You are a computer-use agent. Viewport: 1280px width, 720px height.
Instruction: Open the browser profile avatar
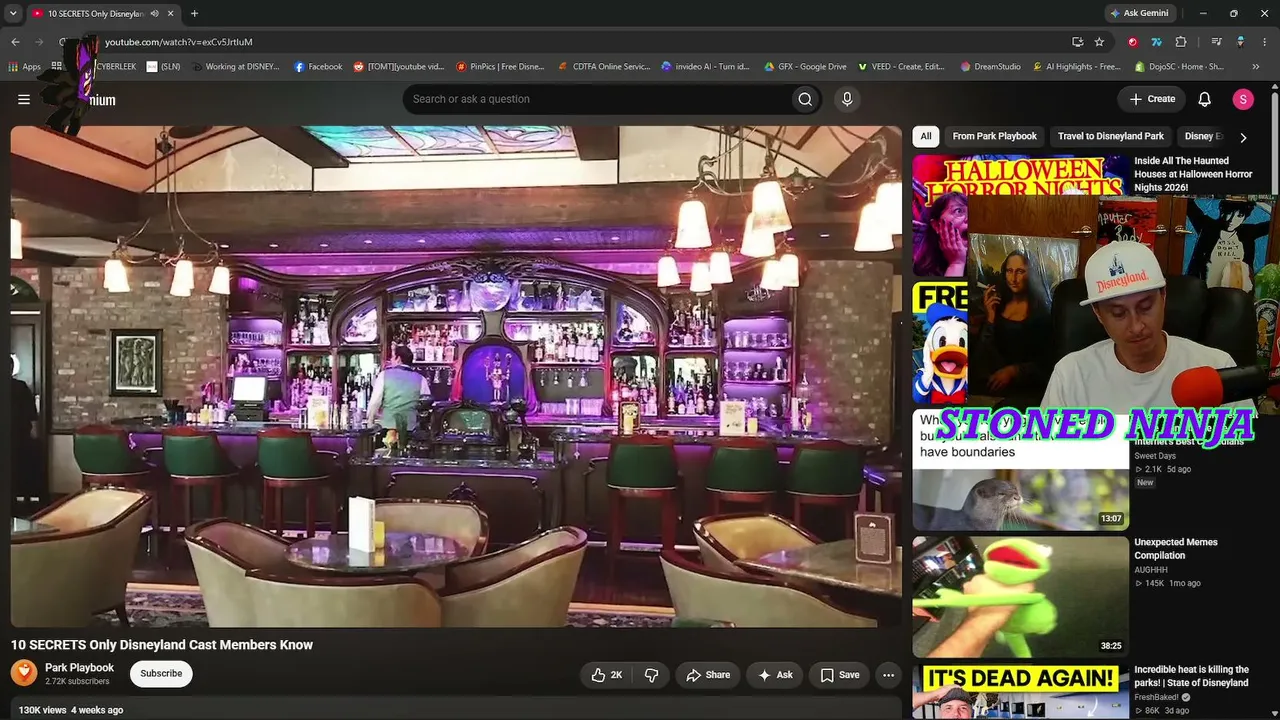tap(1240, 42)
